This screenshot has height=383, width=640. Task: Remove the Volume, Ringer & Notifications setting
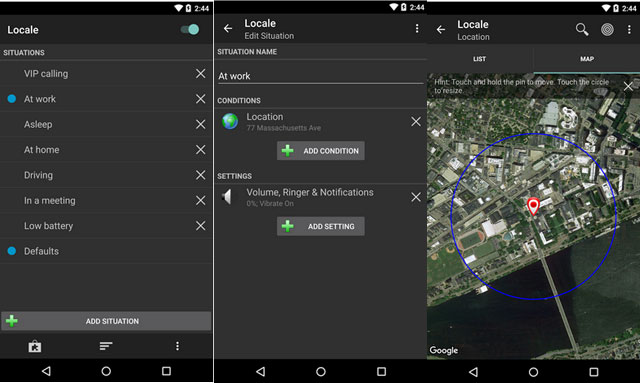click(x=416, y=197)
